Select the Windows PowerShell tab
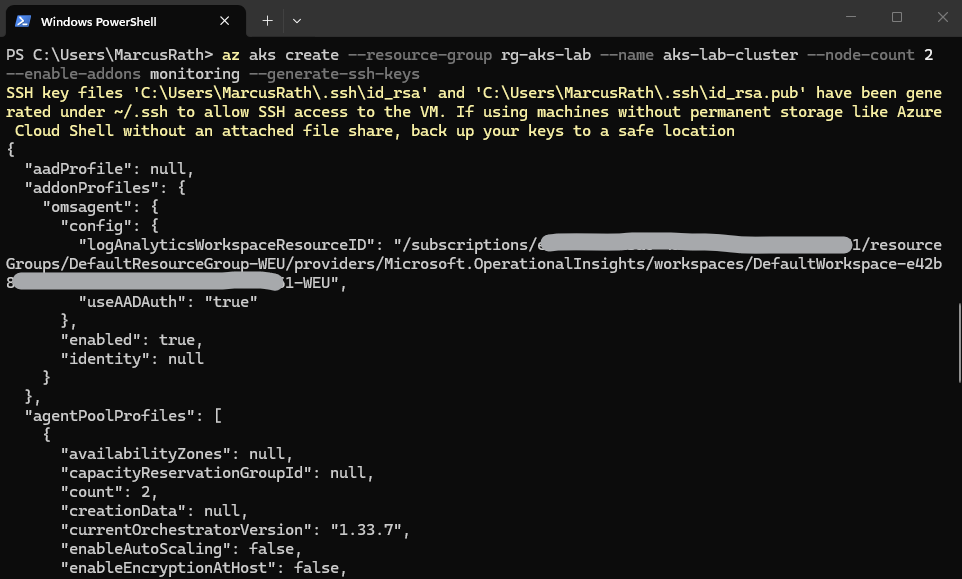962x579 pixels. [126, 21]
